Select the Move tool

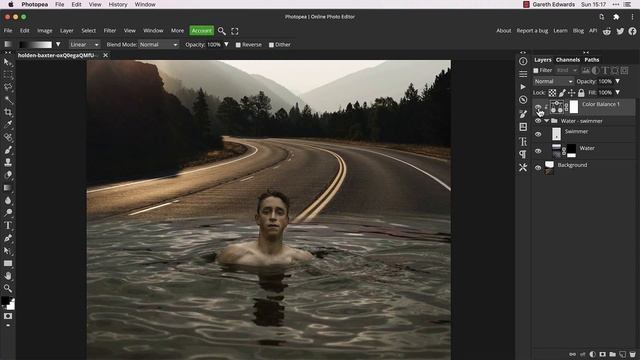click(7, 62)
